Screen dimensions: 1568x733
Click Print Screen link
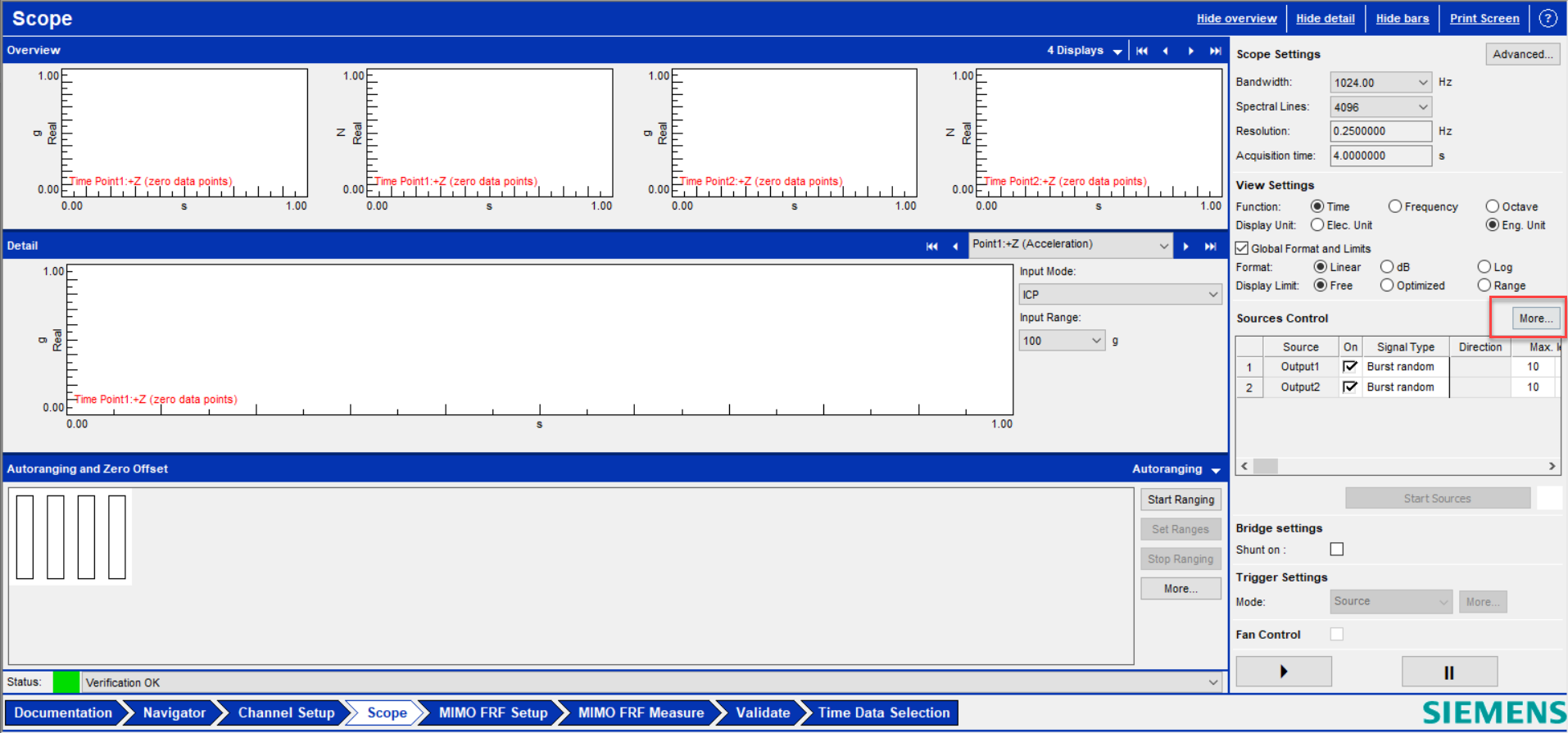pyautogui.click(x=1484, y=18)
